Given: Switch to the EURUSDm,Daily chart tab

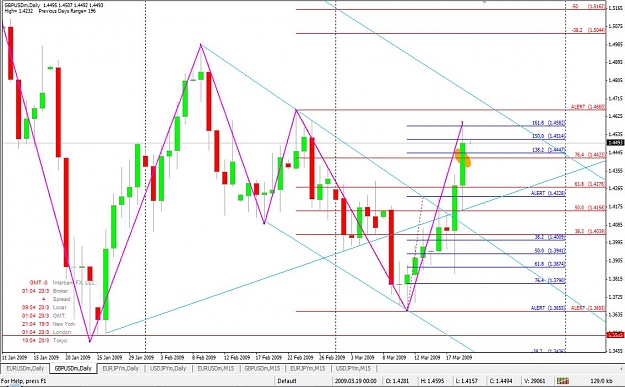Looking at the screenshot, I should pyautogui.click(x=25, y=369).
